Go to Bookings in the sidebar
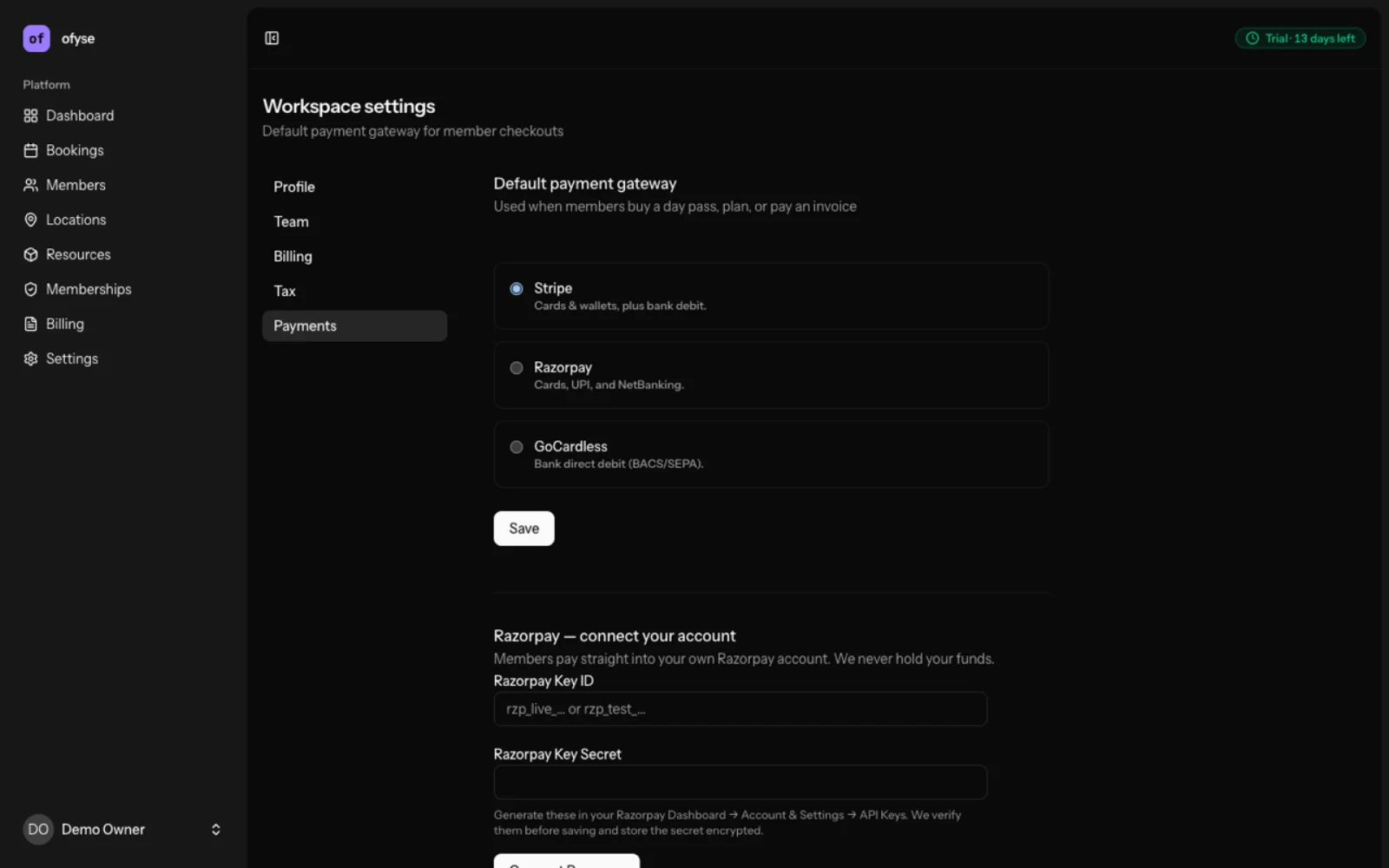Image resolution: width=1389 pixels, height=868 pixels. 75,150
